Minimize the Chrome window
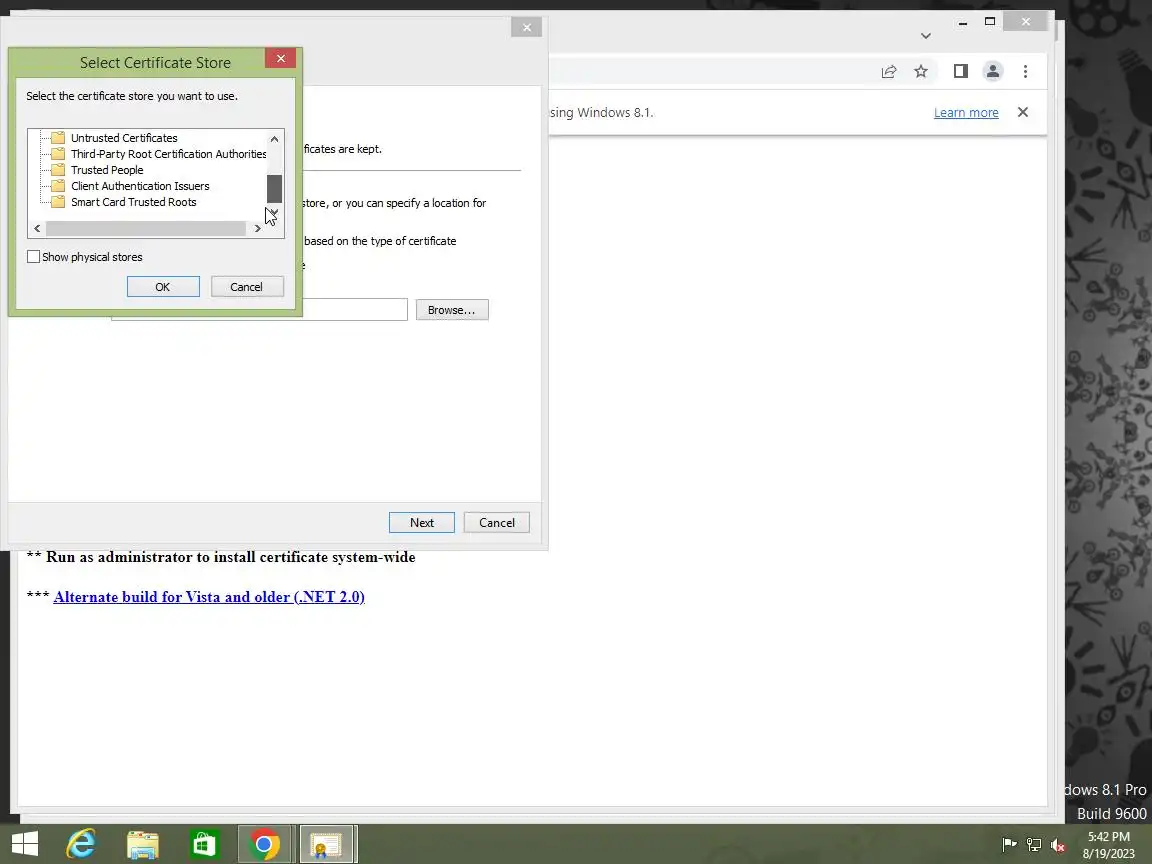1152x864 pixels. point(962,22)
